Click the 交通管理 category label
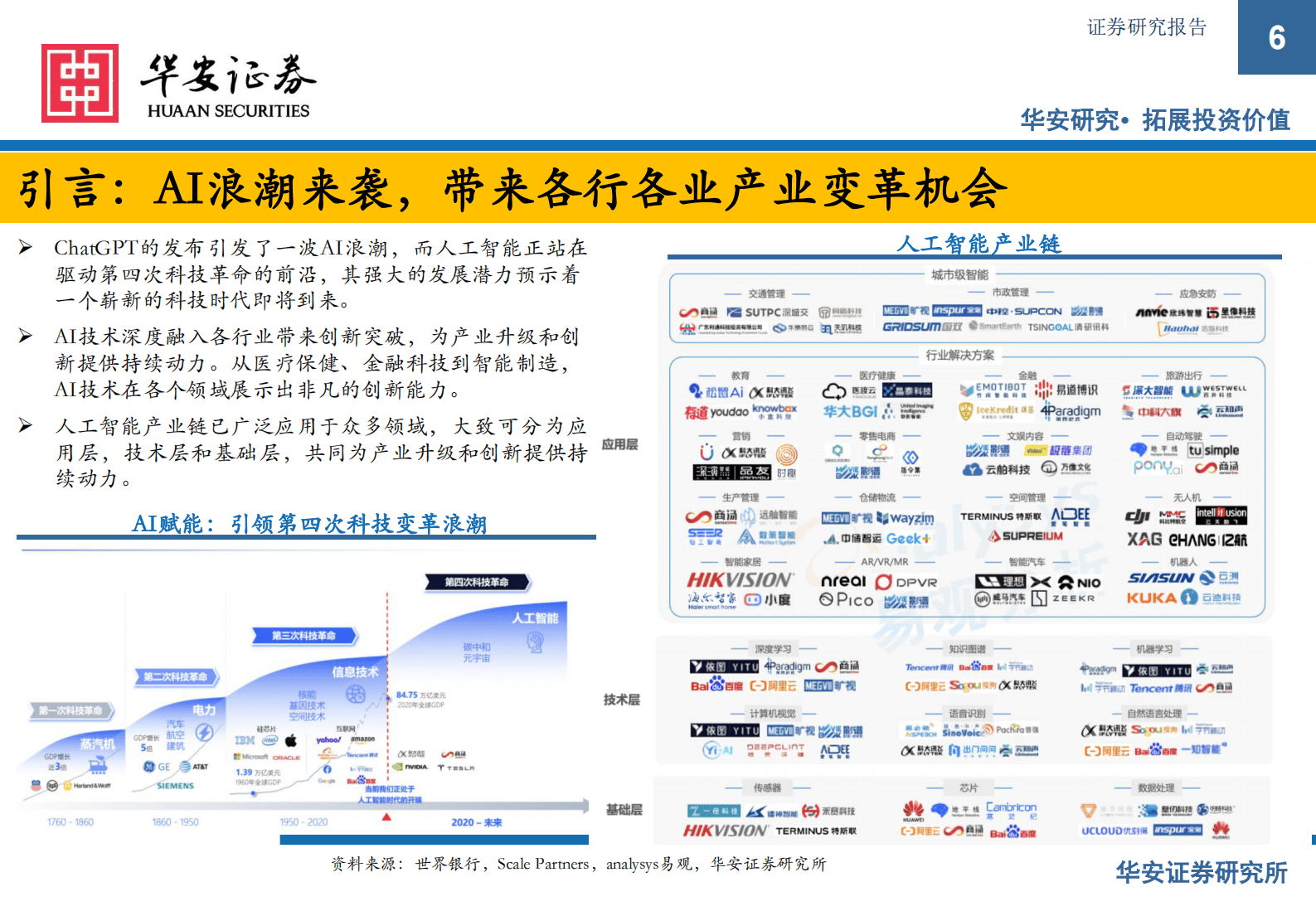1316x911 pixels. pos(766,293)
